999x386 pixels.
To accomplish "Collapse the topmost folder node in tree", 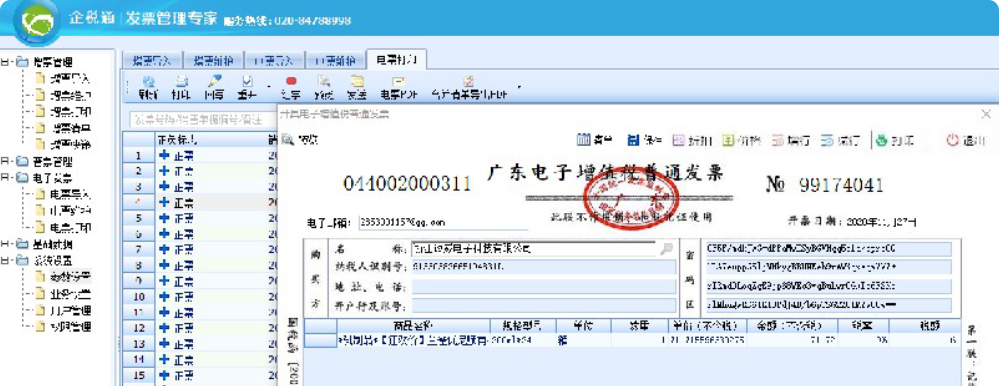I will (5, 62).
